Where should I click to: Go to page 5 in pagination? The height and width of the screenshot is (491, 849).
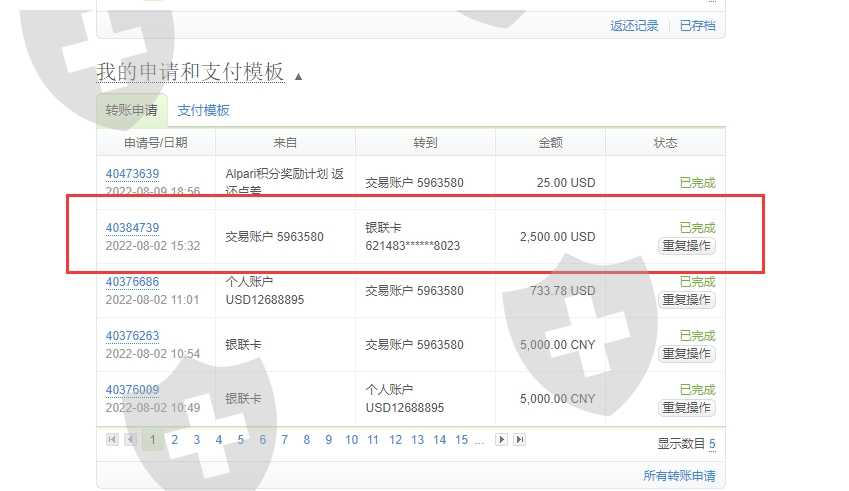240,440
